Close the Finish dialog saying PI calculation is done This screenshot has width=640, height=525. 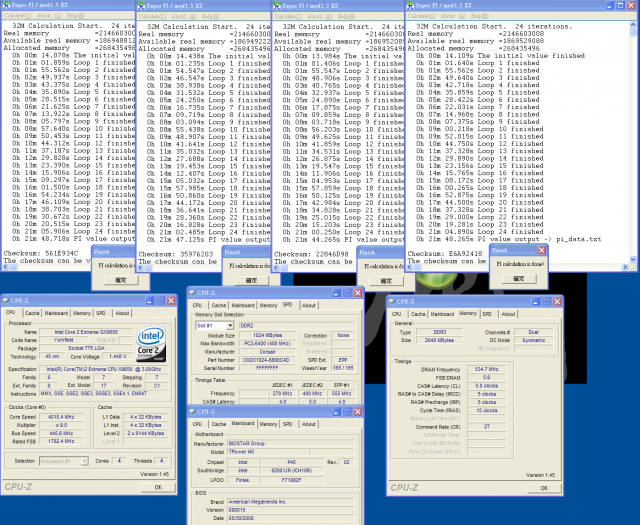pyautogui.click(x=541, y=250)
